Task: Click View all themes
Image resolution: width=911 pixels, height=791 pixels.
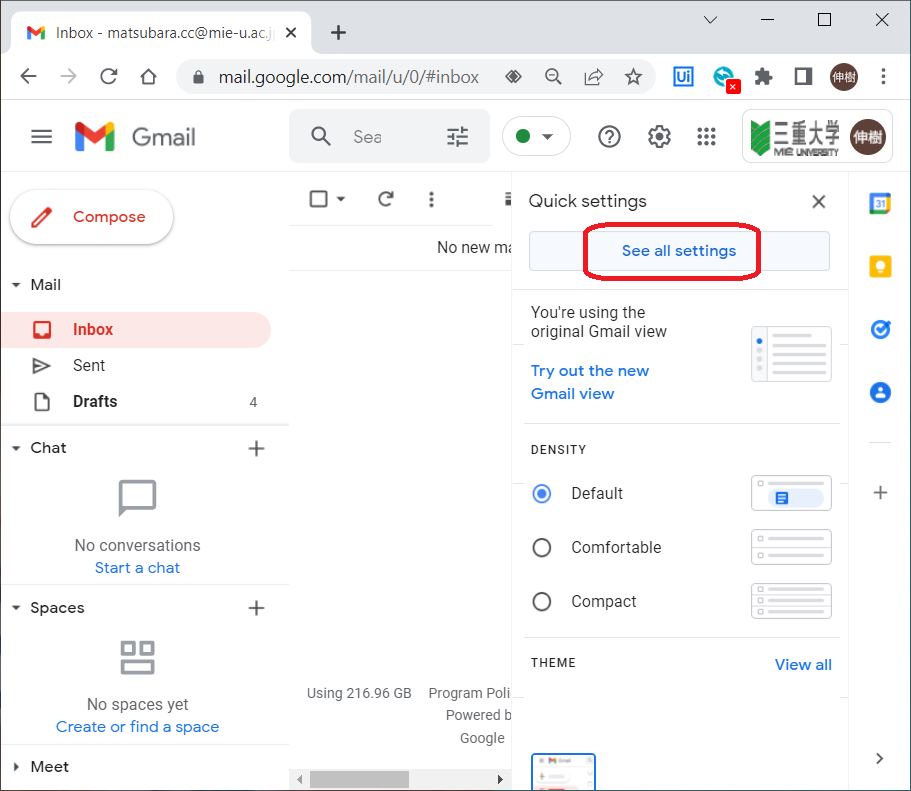Action: coord(803,665)
